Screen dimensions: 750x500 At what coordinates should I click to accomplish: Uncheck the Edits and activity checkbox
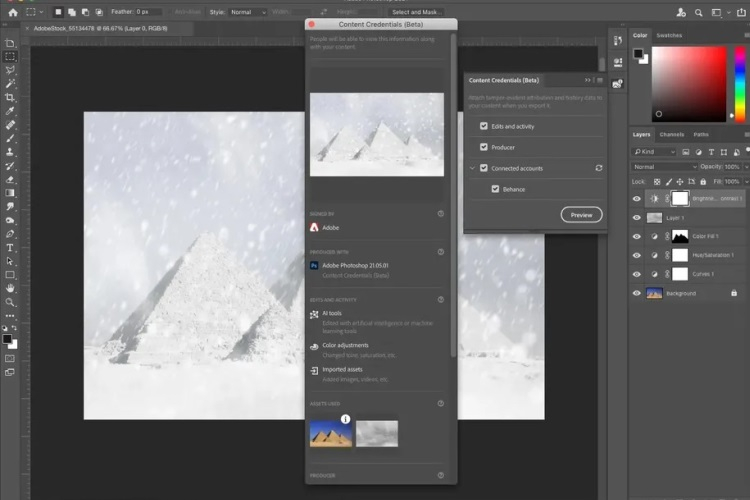484,126
